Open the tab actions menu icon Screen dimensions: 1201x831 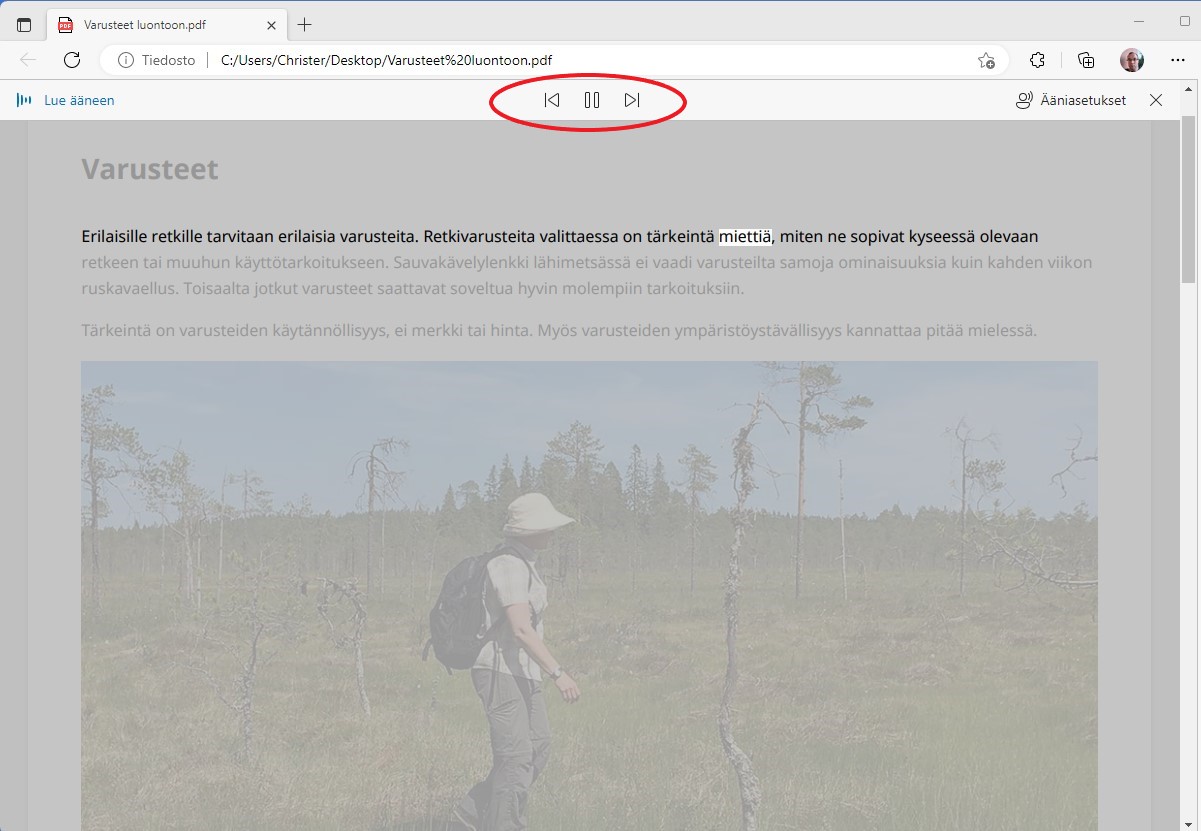pyautogui.click(x=24, y=25)
